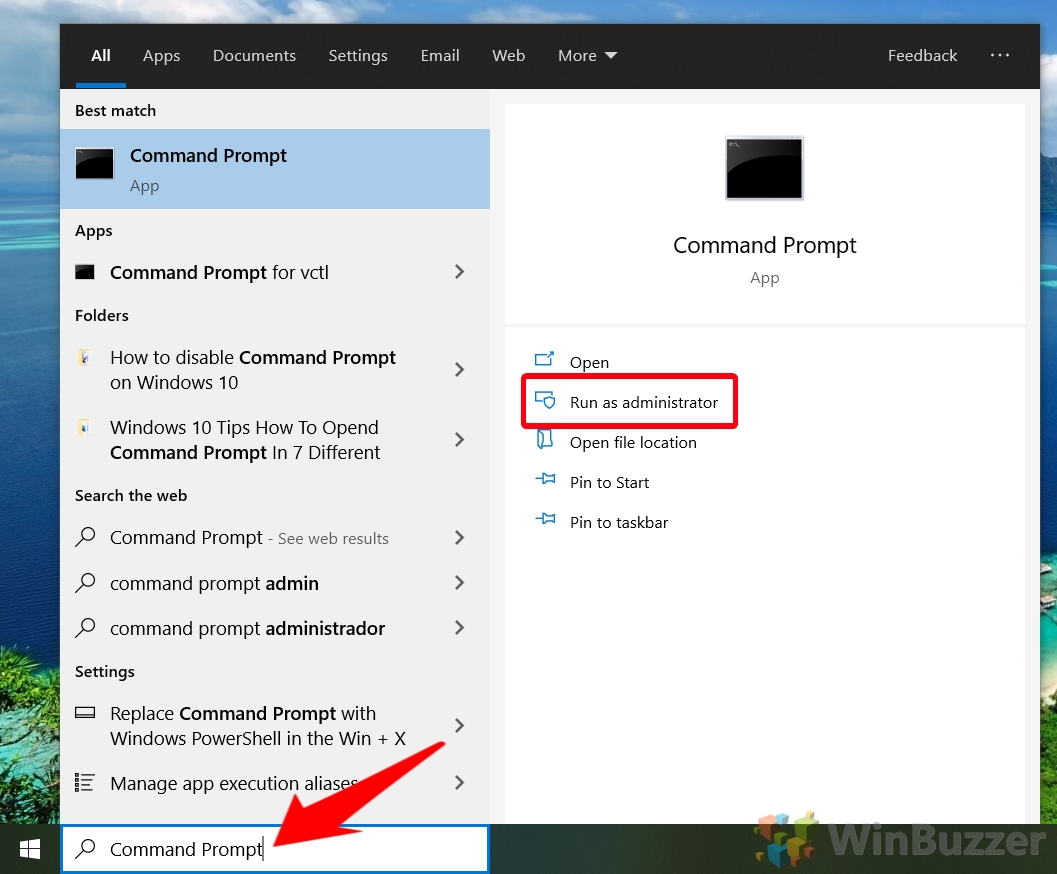Click the Command Prompt for vctl icon
Screen dimensions: 1057x874
point(89,271)
